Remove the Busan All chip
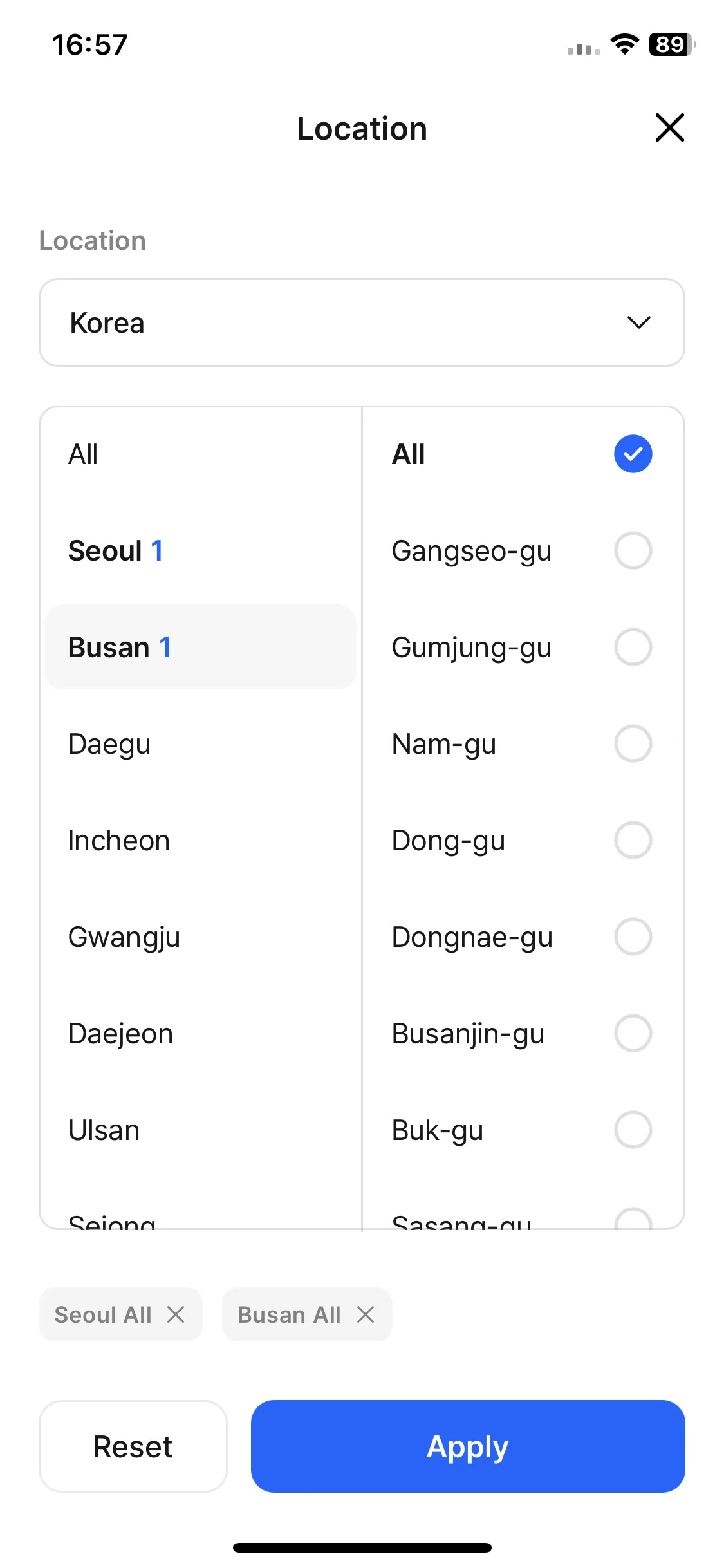The image size is (724, 1568). point(366,1314)
